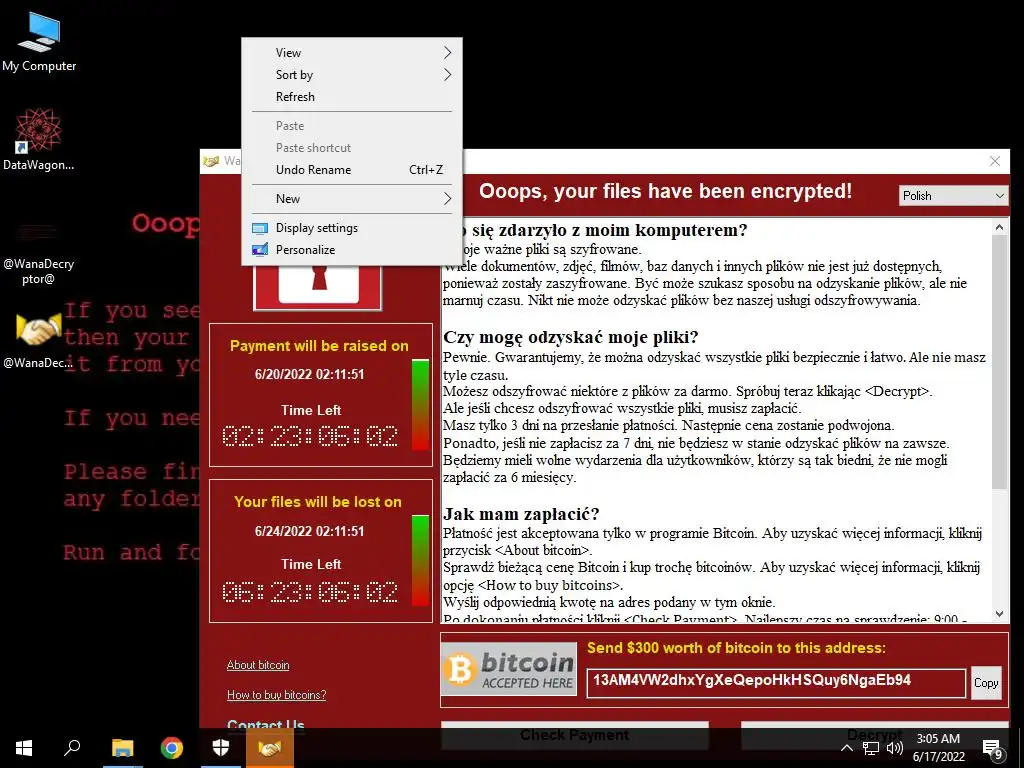Click the 'Jak mam zapłacić?' heading
Image resolution: width=1024 pixels, height=768 pixels.
[x=521, y=513]
